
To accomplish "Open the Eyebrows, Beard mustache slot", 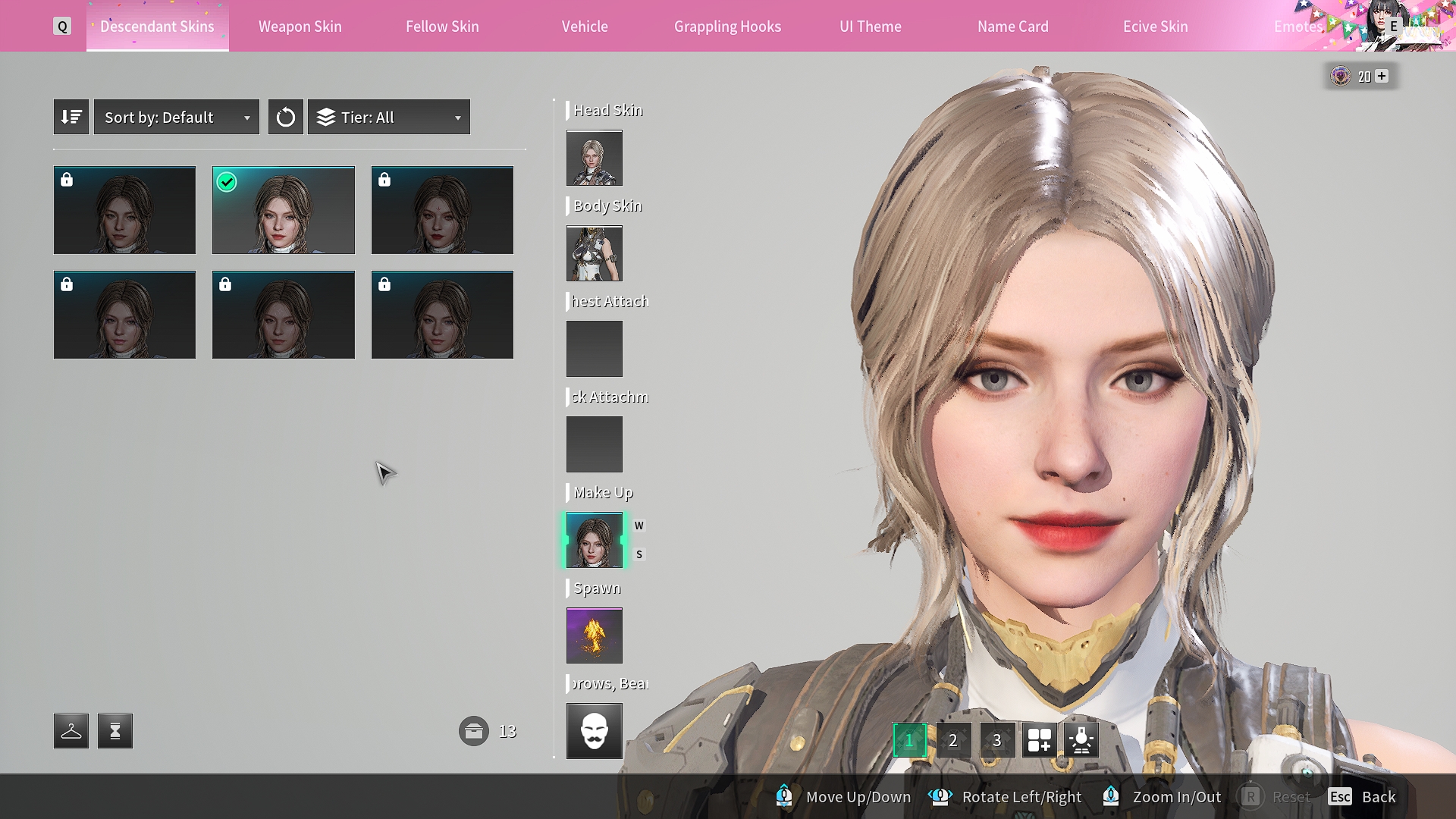I will [595, 731].
